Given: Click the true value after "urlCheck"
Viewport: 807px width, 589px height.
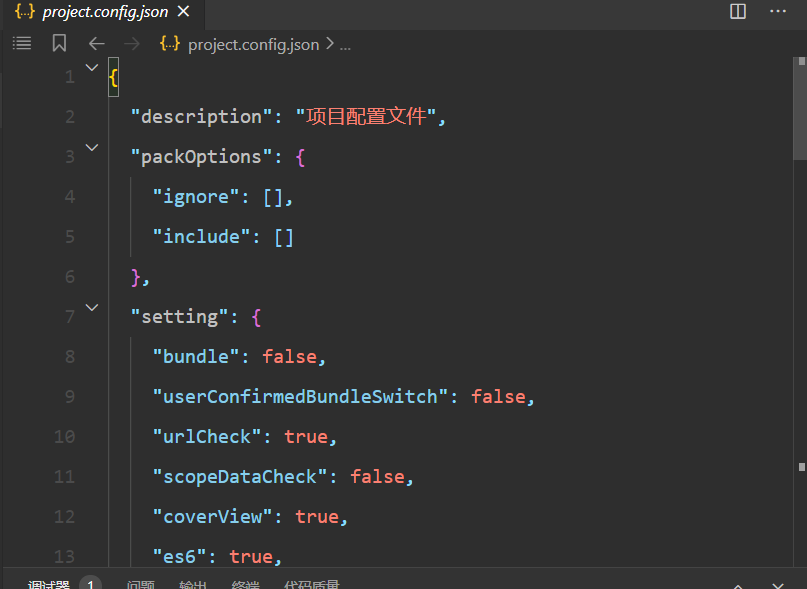Looking at the screenshot, I should point(306,437).
